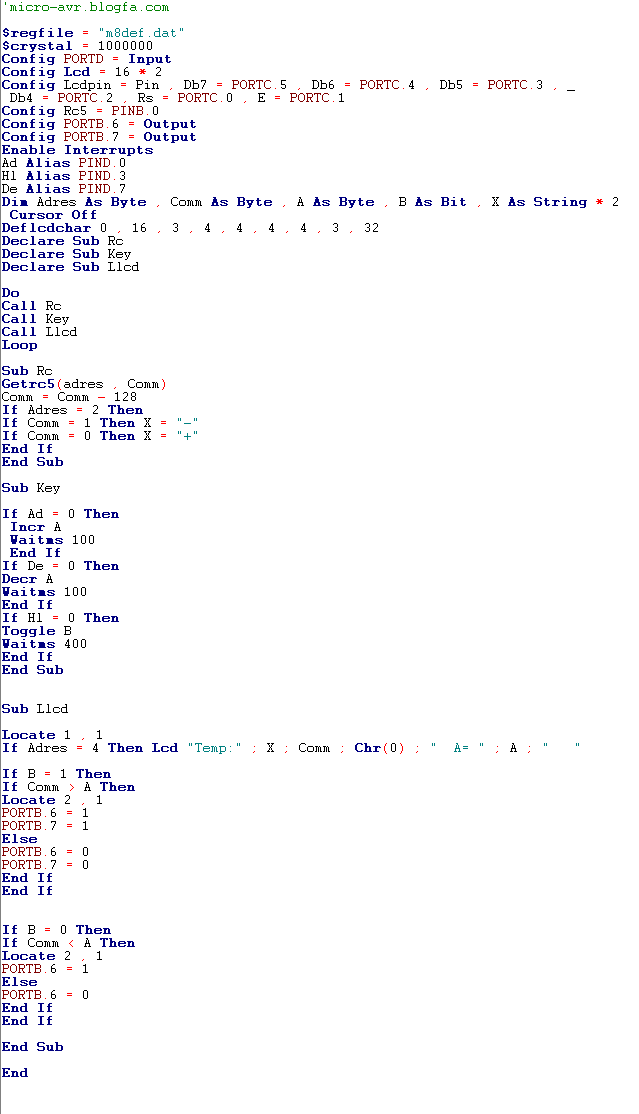This screenshot has width=639, height=1114.
Task: Click the Comm = Comm - 128 line
Action: click(69, 397)
